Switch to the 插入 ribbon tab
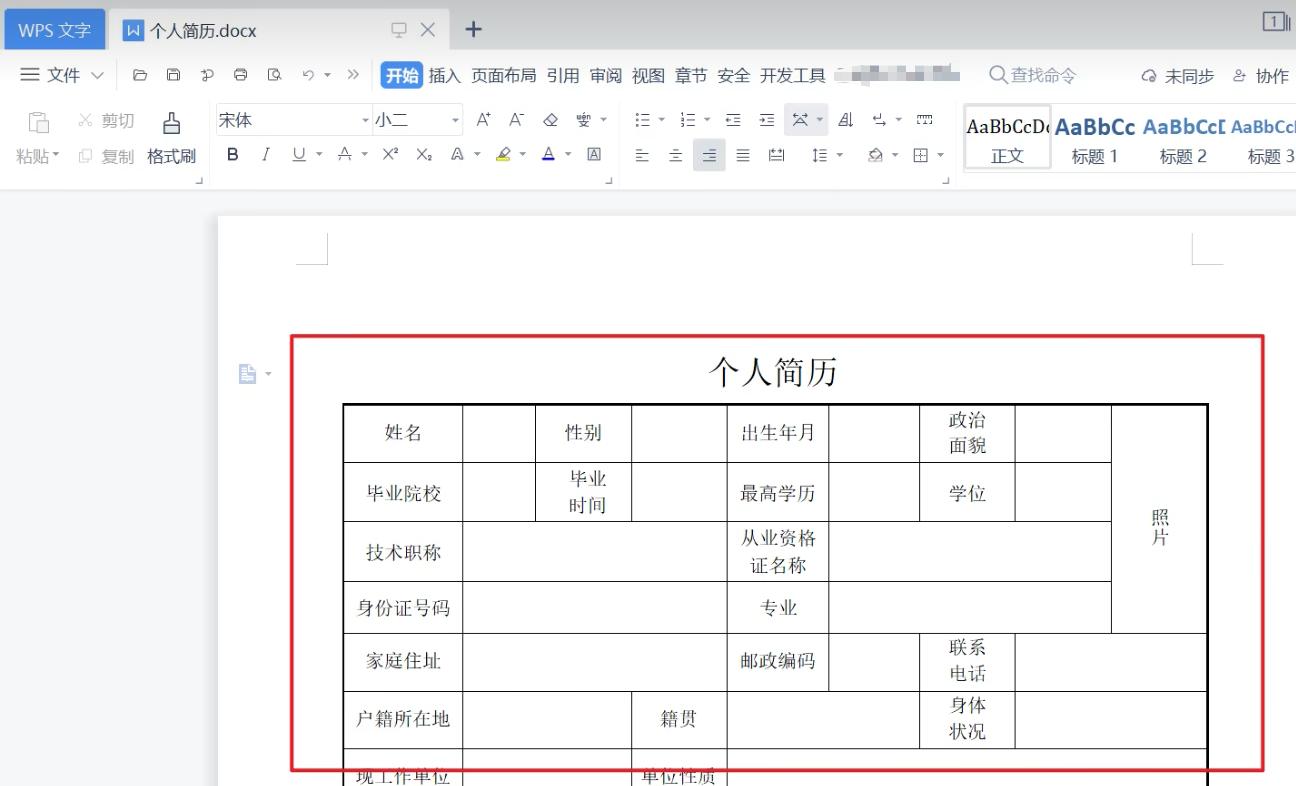The image size is (1296, 786). [443, 74]
